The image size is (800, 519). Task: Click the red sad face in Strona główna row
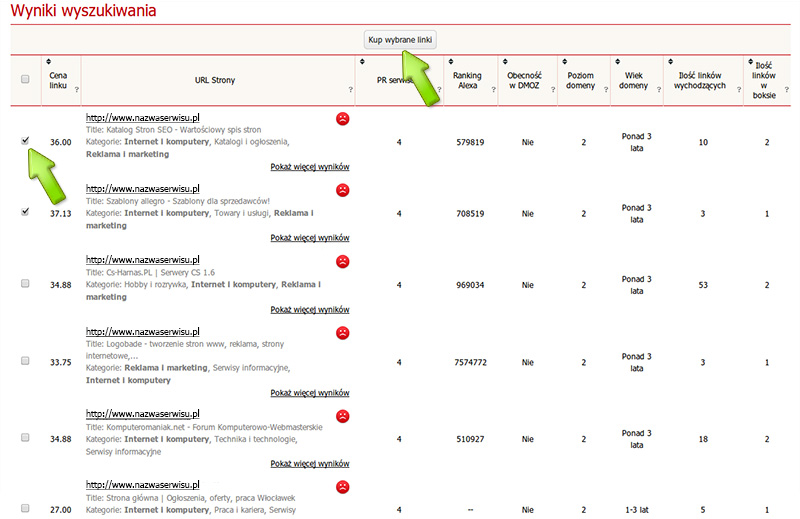tap(343, 487)
